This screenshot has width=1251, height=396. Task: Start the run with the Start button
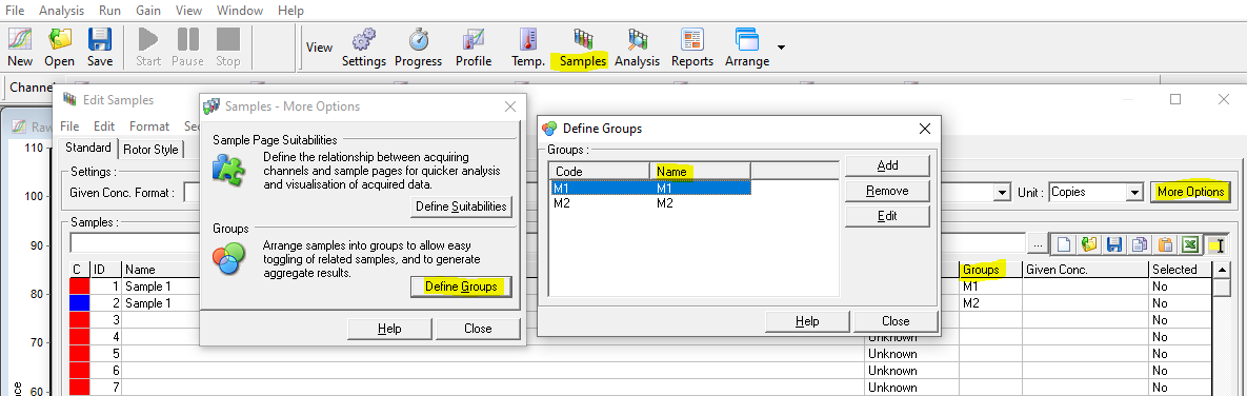(x=148, y=47)
